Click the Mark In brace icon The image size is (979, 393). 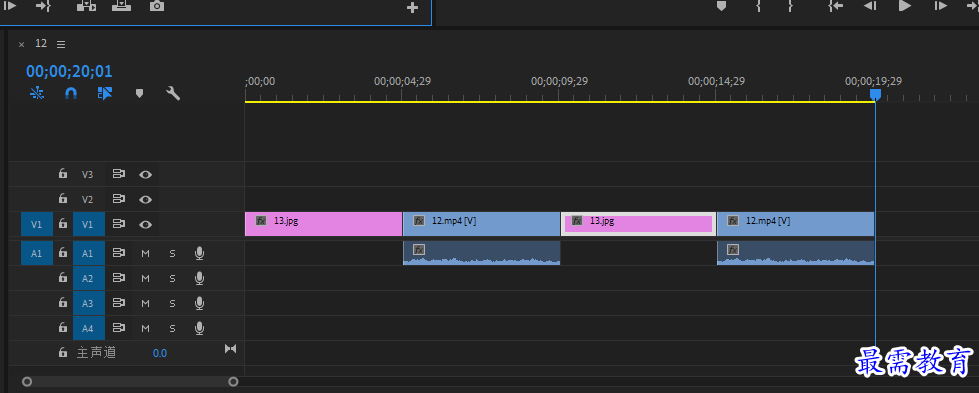pyautogui.click(x=758, y=6)
